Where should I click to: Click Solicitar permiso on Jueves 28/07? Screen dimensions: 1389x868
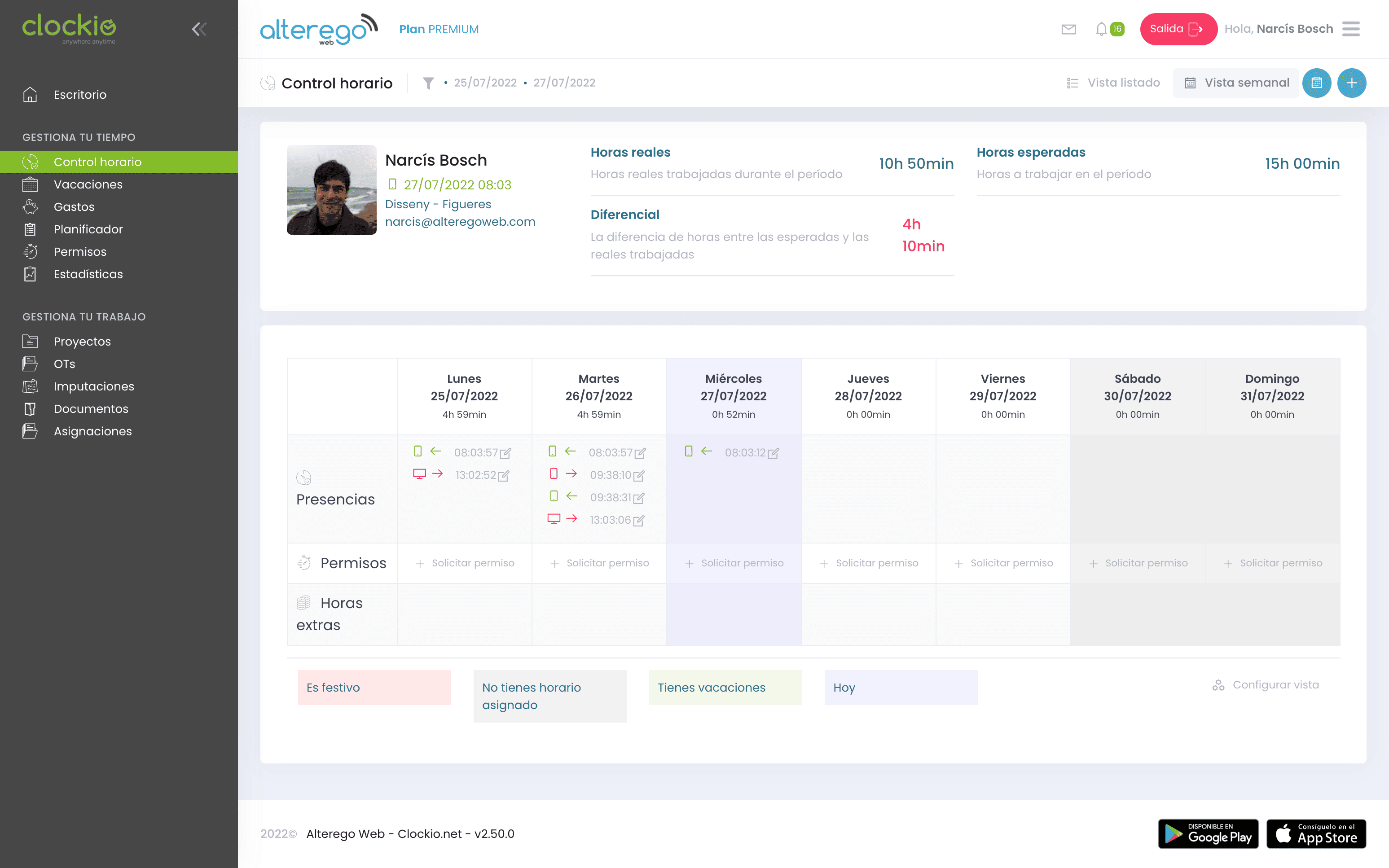click(869, 563)
